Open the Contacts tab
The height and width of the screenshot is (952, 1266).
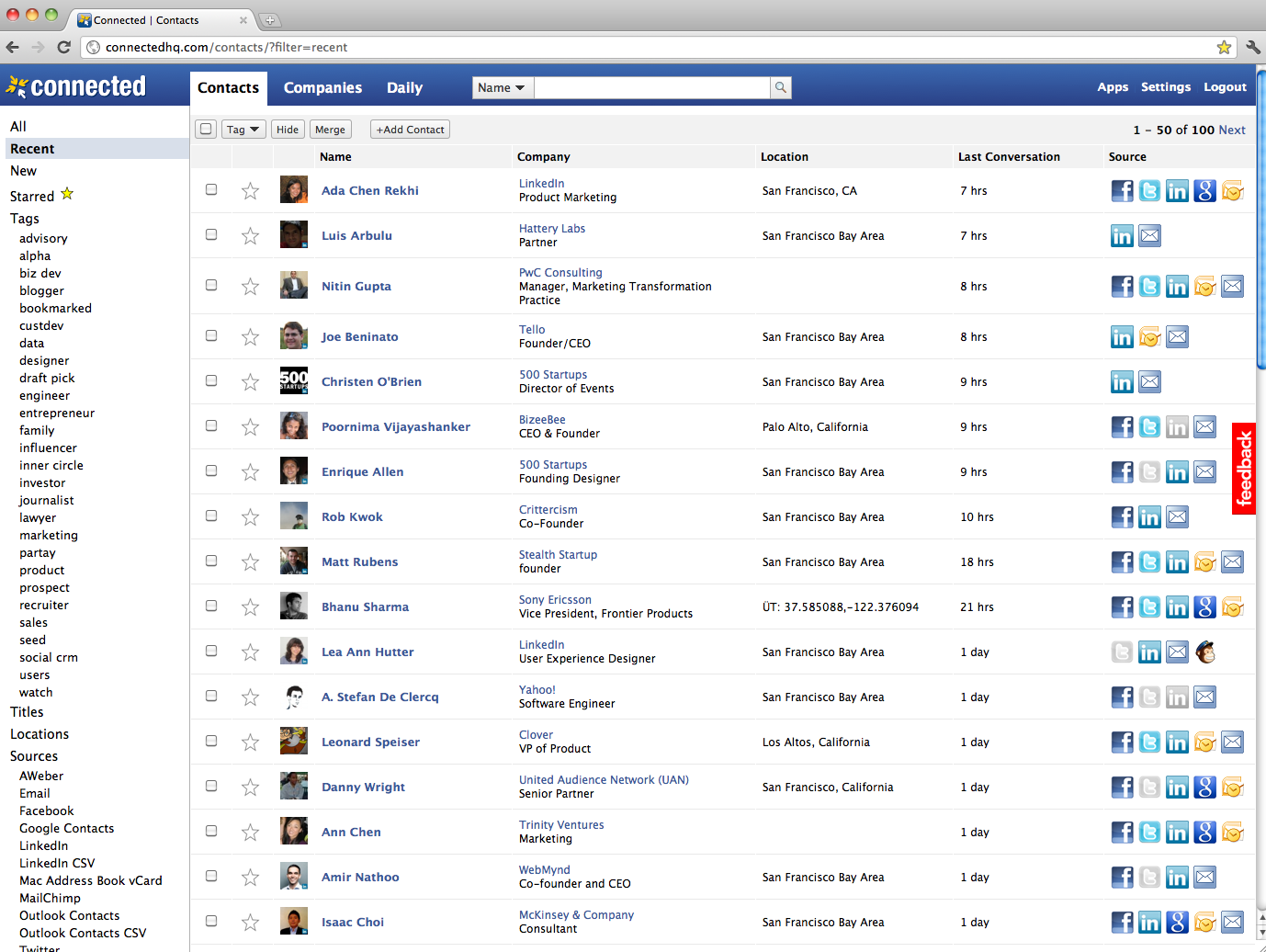228,88
